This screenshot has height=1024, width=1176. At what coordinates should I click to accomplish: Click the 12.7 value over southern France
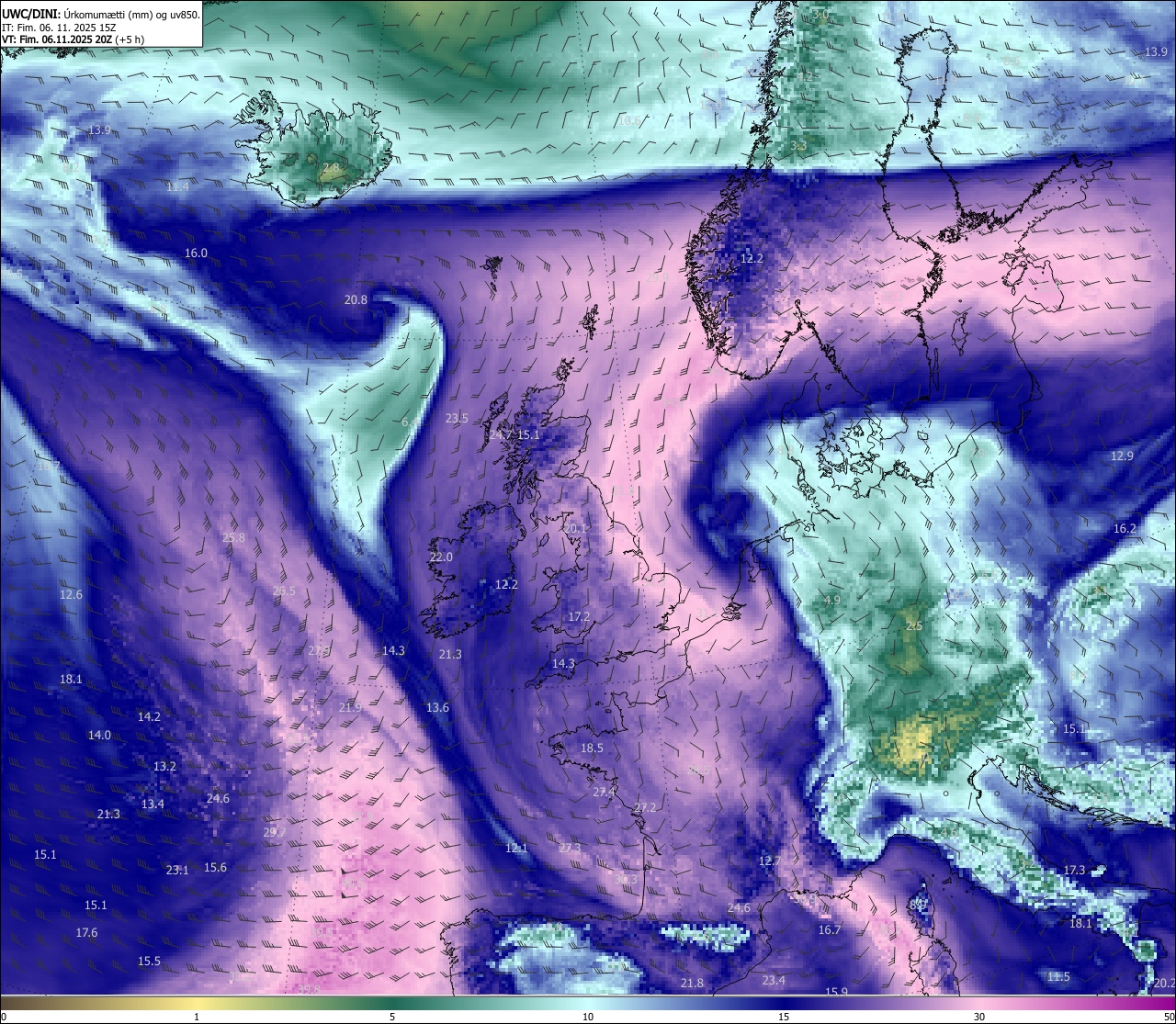click(x=769, y=861)
